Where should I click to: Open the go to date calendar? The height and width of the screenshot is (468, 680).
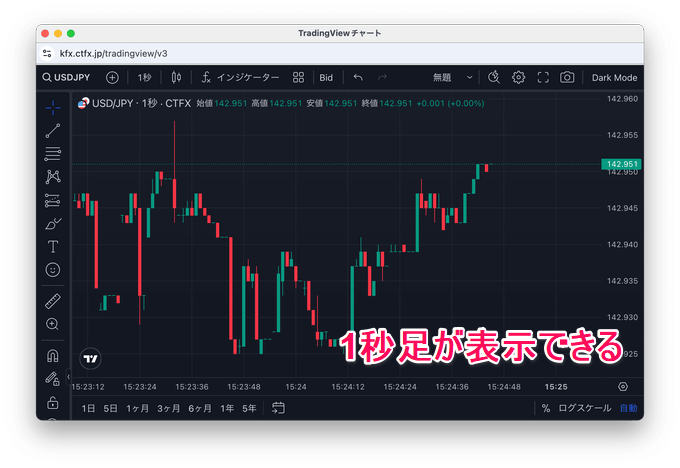tap(278, 408)
